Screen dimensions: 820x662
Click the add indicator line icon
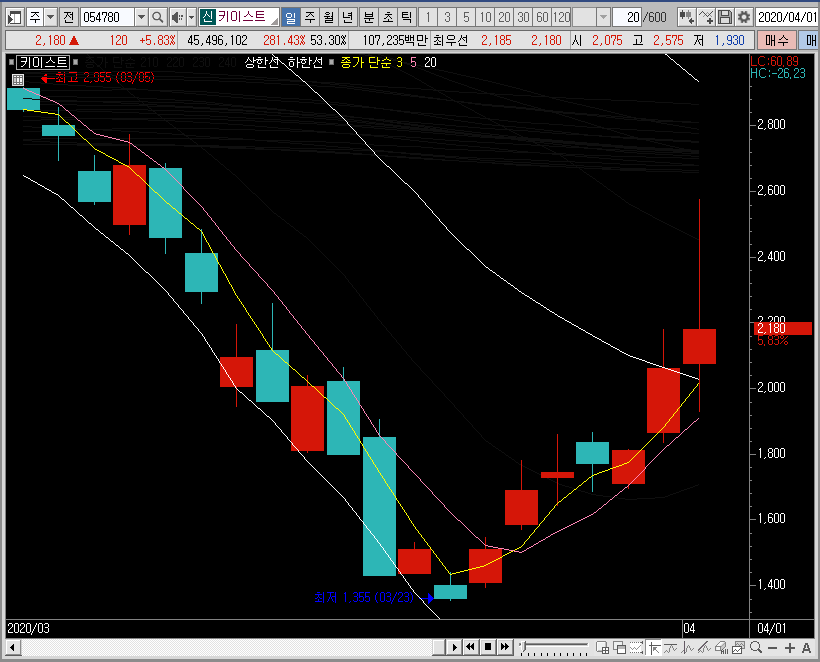click(x=705, y=17)
